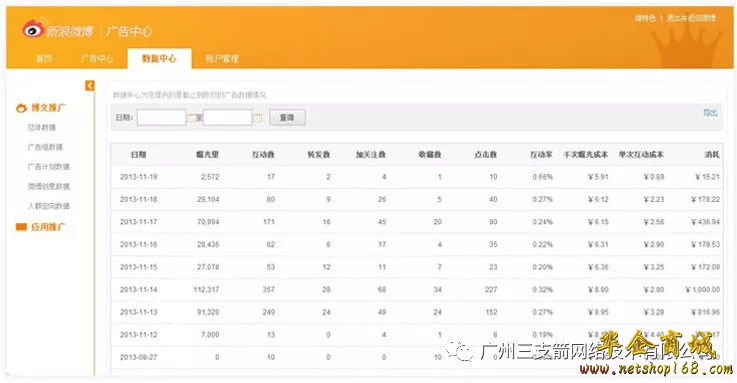Open 广告计划数据 in the sidebar

pos(48,167)
